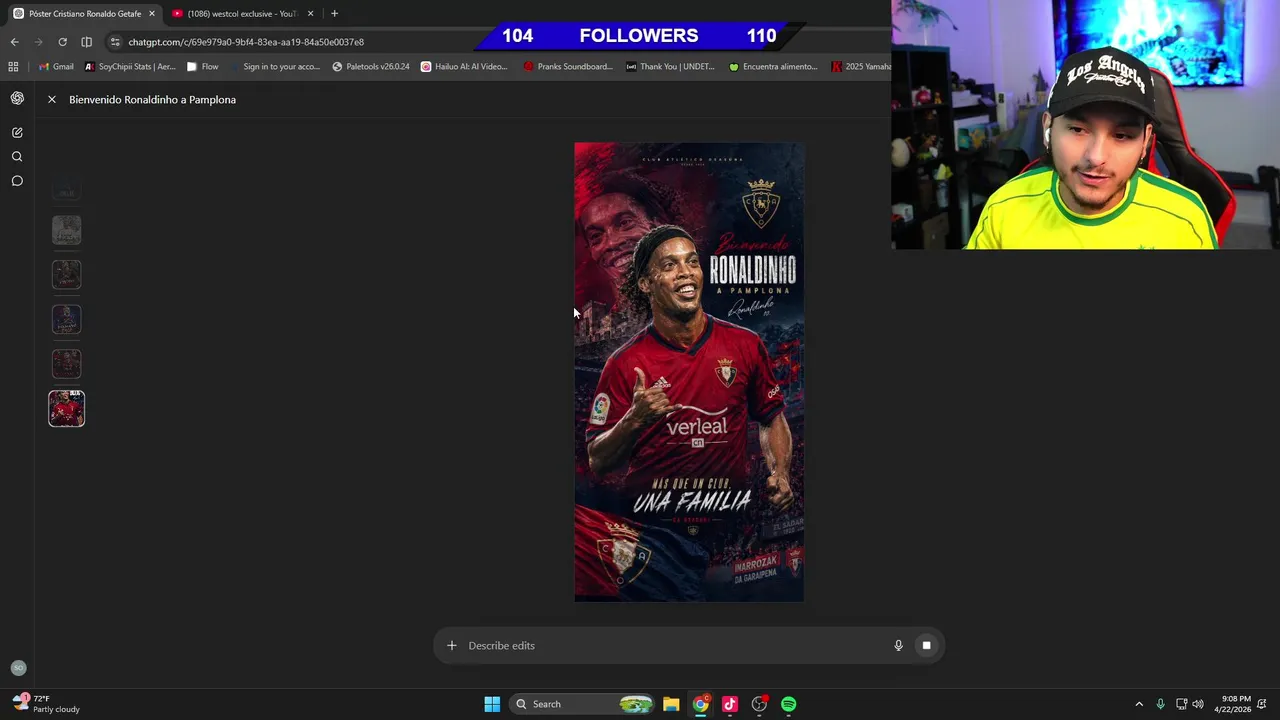Select the fifth image version thumbnail
1280x720 pixels.
67,364
